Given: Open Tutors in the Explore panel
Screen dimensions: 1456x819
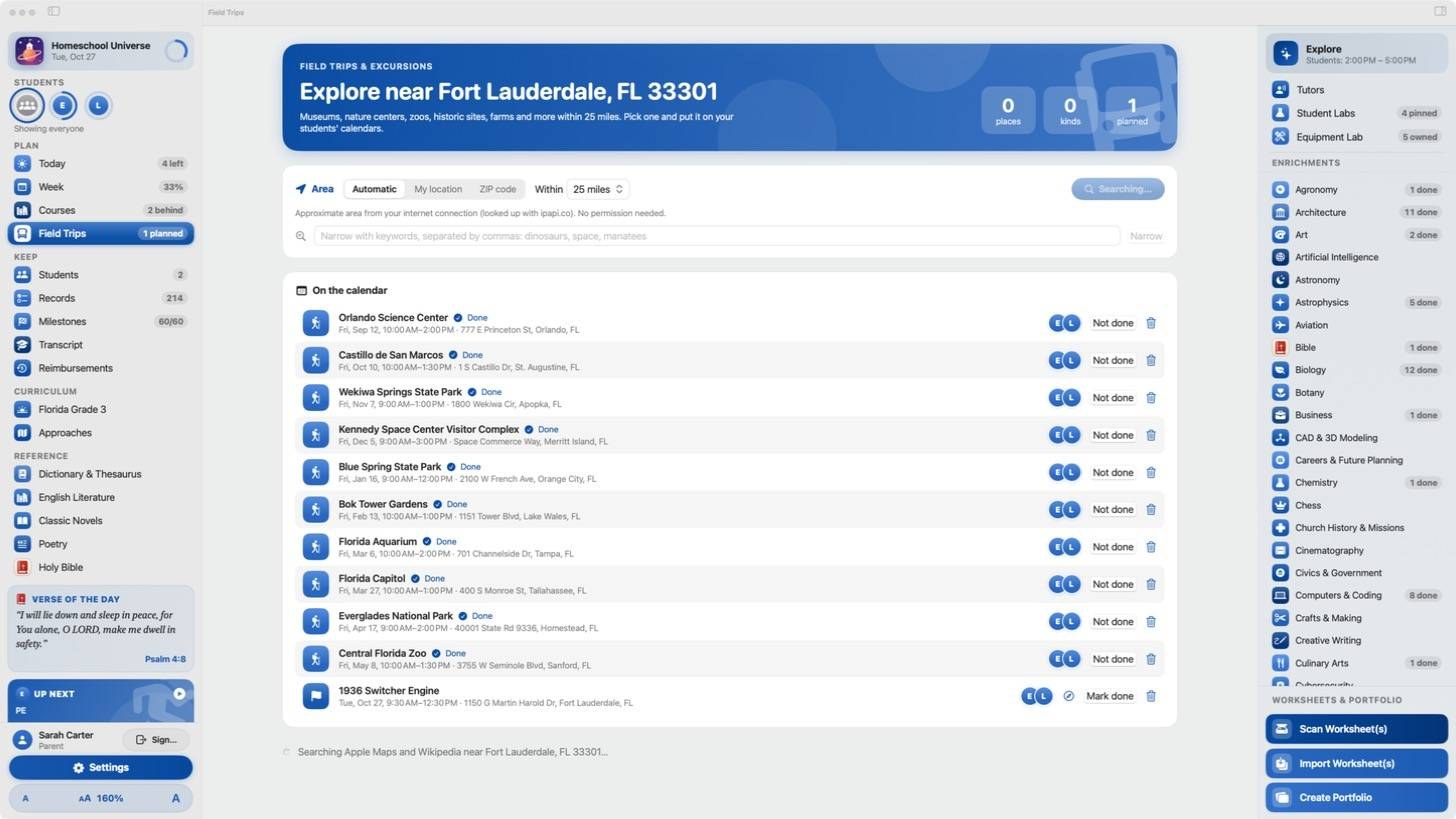Looking at the screenshot, I should click(x=1356, y=90).
